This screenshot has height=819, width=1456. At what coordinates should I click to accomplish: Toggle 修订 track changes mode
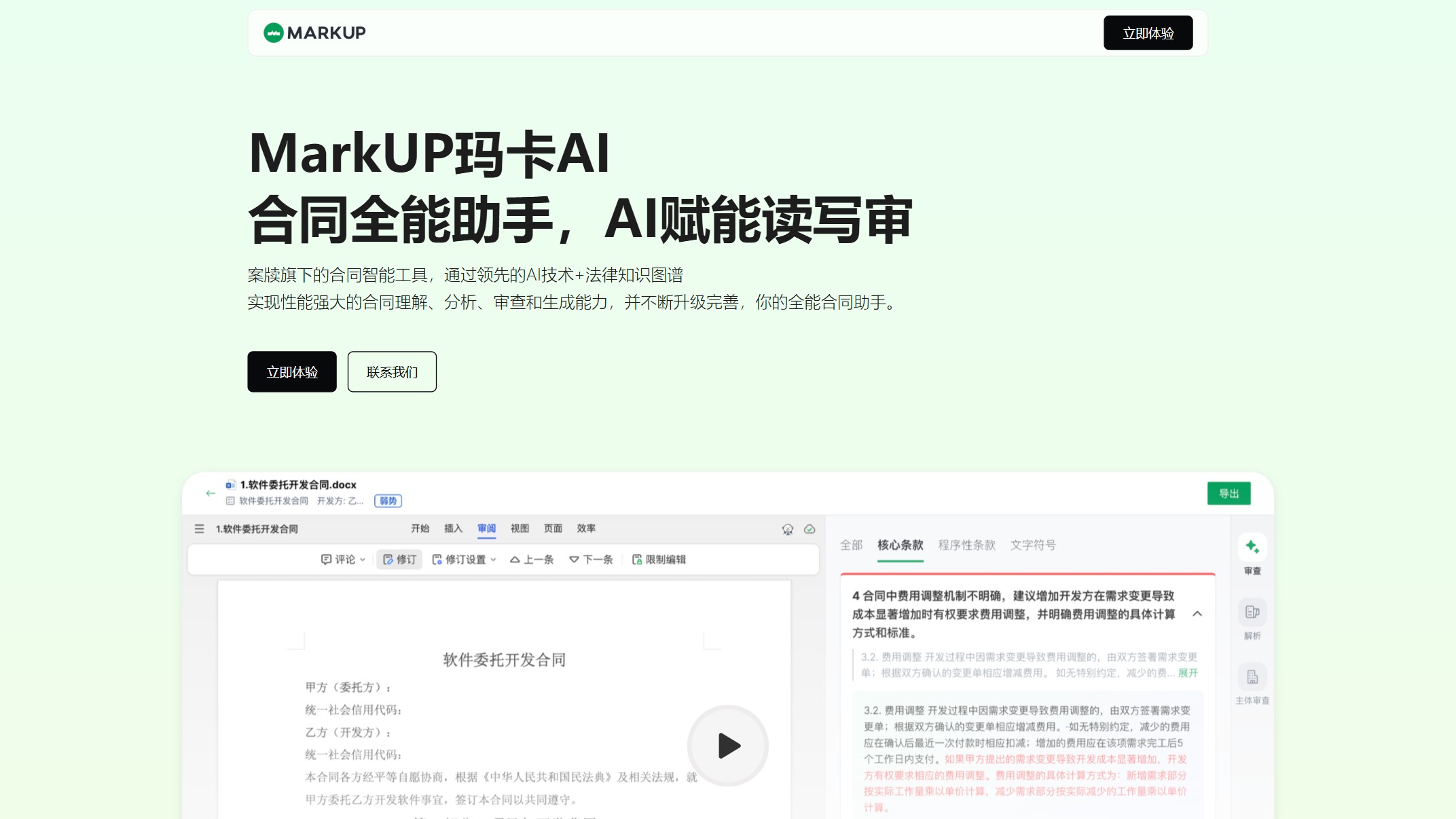399,559
